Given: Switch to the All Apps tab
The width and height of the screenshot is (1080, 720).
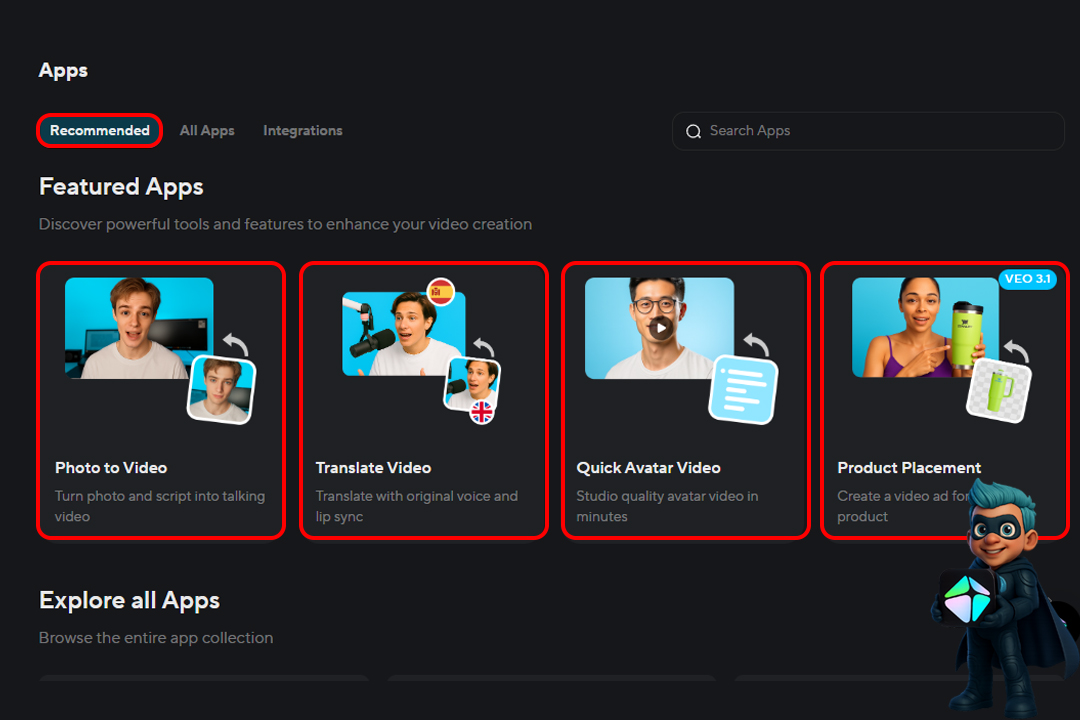Looking at the screenshot, I should (x=207, y=131).
